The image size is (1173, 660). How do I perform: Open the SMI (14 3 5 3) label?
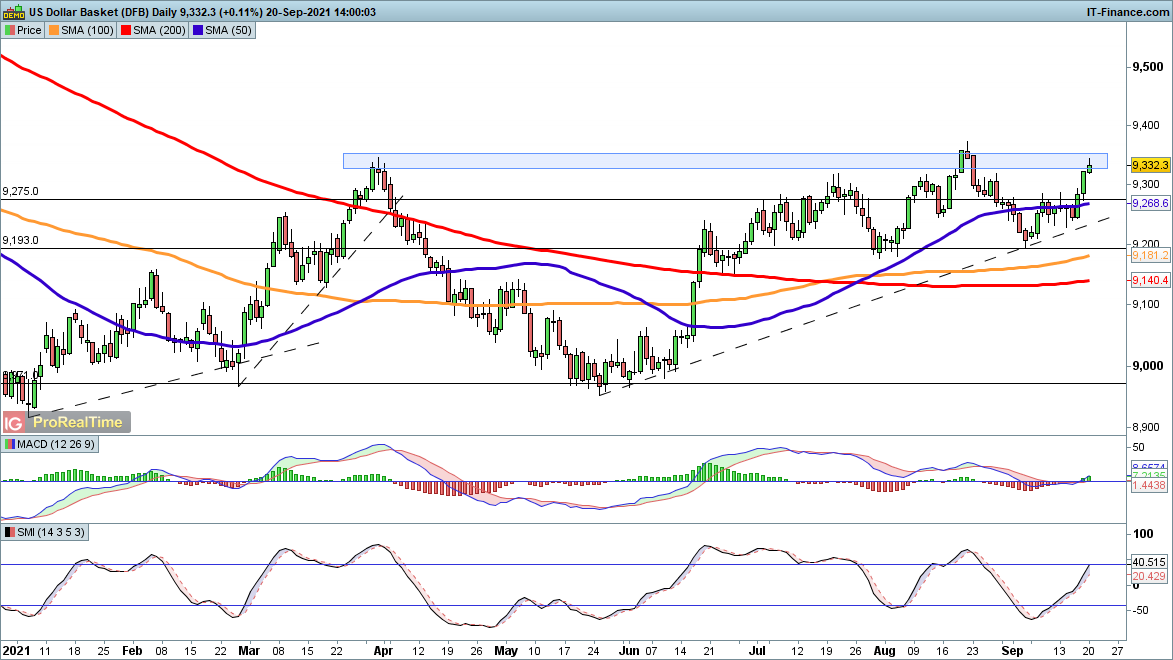click(44, 533)
